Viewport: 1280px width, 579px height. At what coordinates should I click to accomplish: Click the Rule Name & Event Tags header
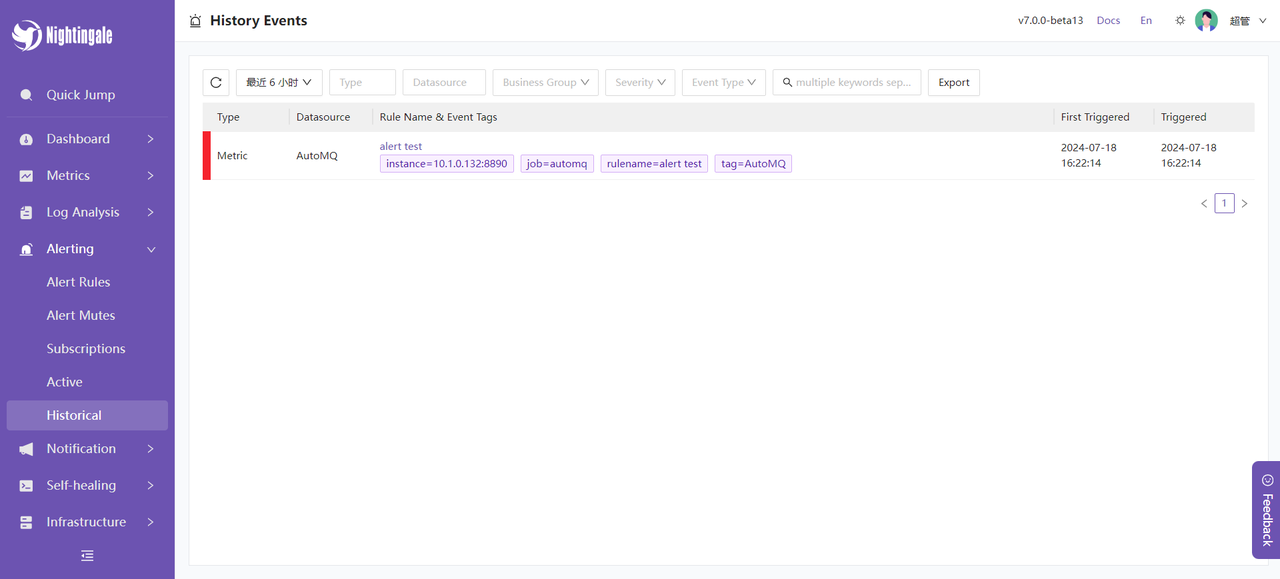point(438,117)
